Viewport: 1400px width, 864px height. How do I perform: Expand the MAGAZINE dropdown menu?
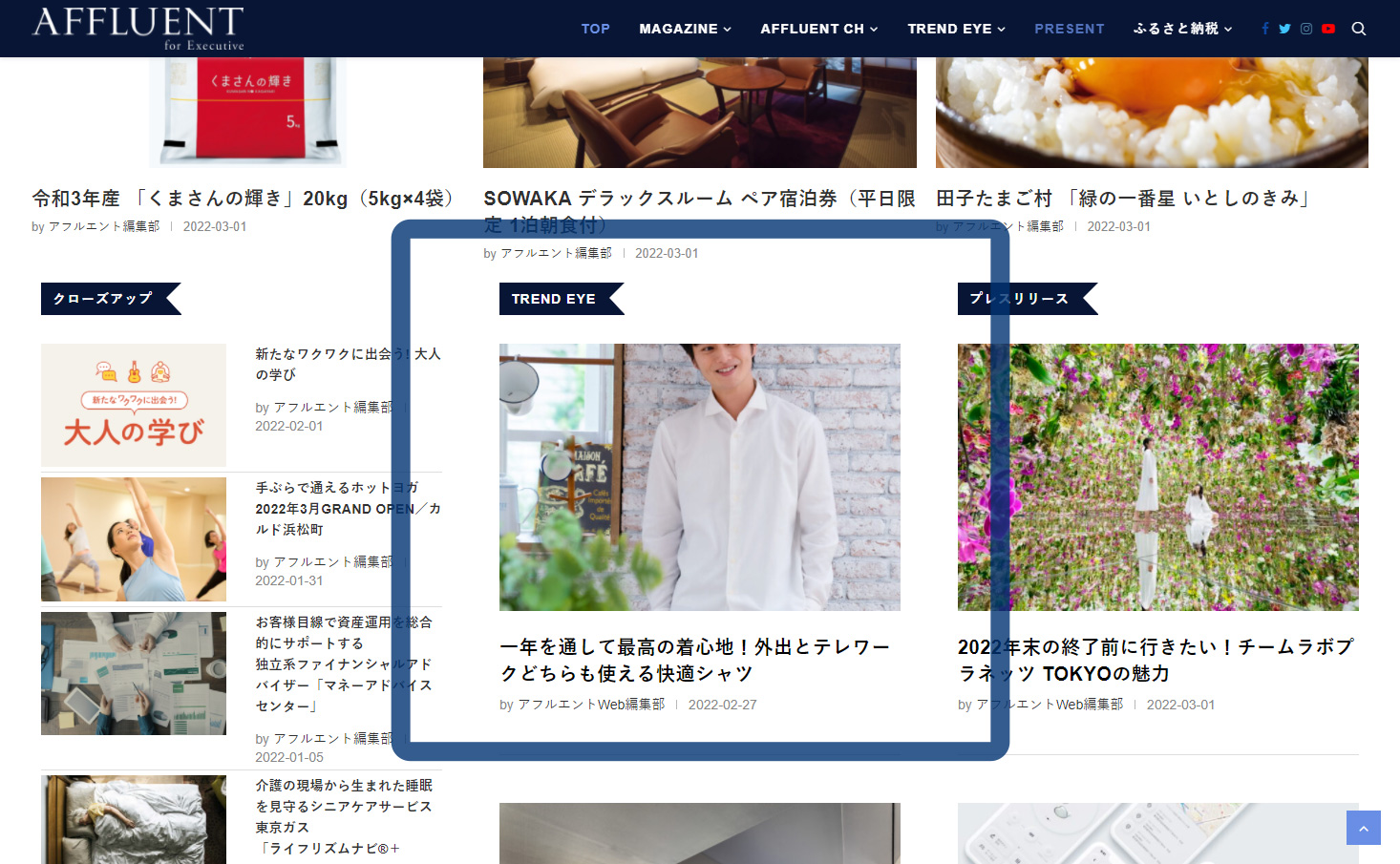(685, 29)
